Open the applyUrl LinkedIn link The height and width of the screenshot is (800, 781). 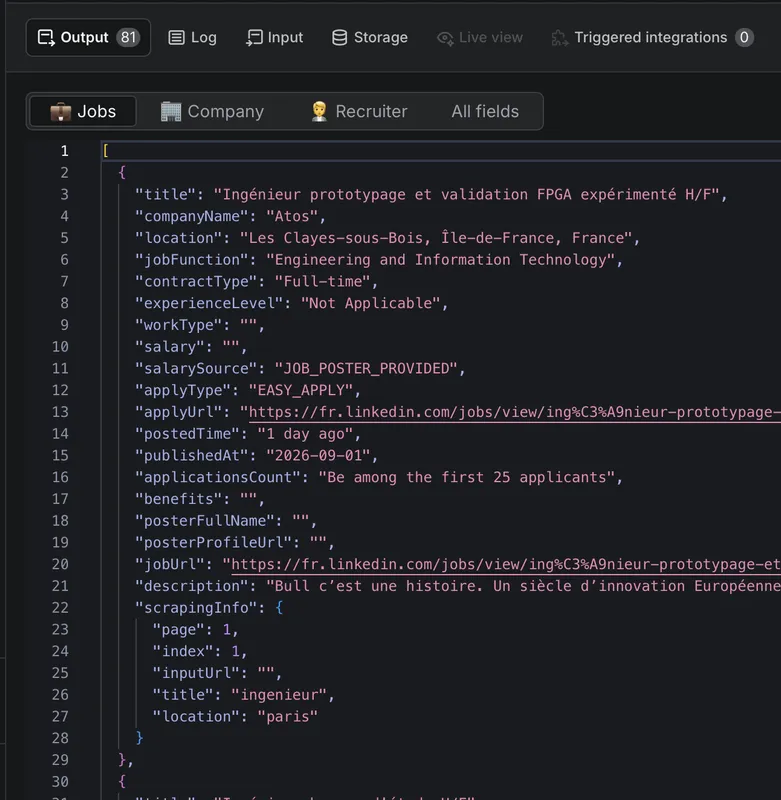click(x=514, y=412)
